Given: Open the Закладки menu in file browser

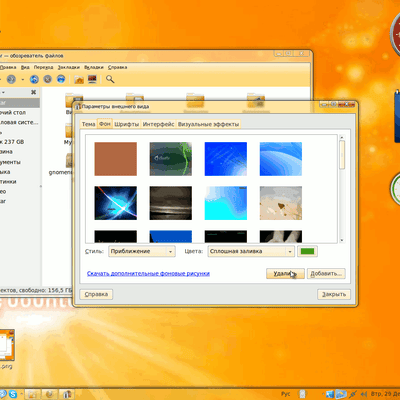Looking at the screenshot, I should click(x=69, y=67).
